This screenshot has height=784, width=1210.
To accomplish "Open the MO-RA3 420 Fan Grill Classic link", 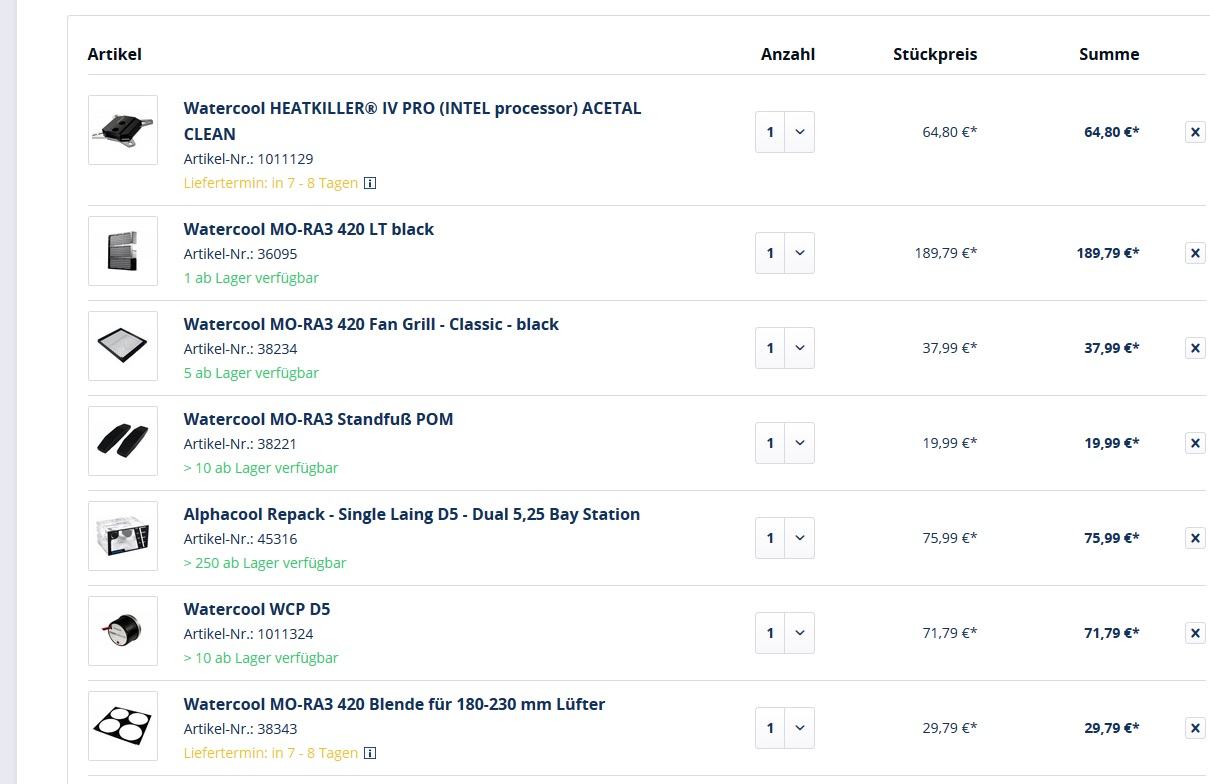I will 371,324.
